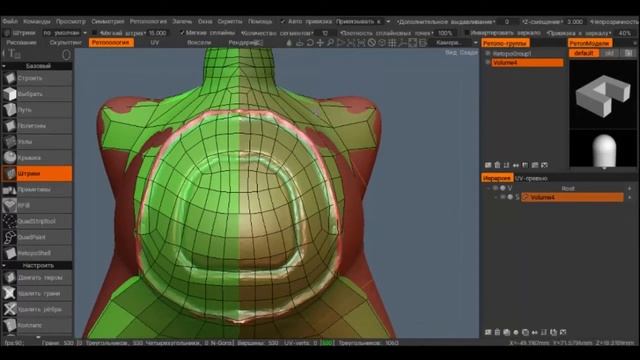Toggle the Мягкий штрих checkbox
The width and height of the screenshot is (640, 360).
coord(95,33)
